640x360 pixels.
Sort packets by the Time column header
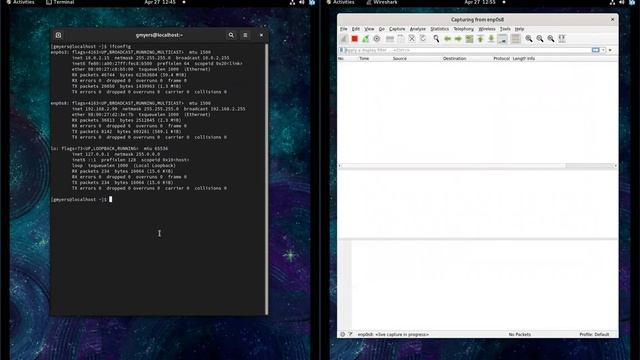pyautogui.click(x=364, y=59)
